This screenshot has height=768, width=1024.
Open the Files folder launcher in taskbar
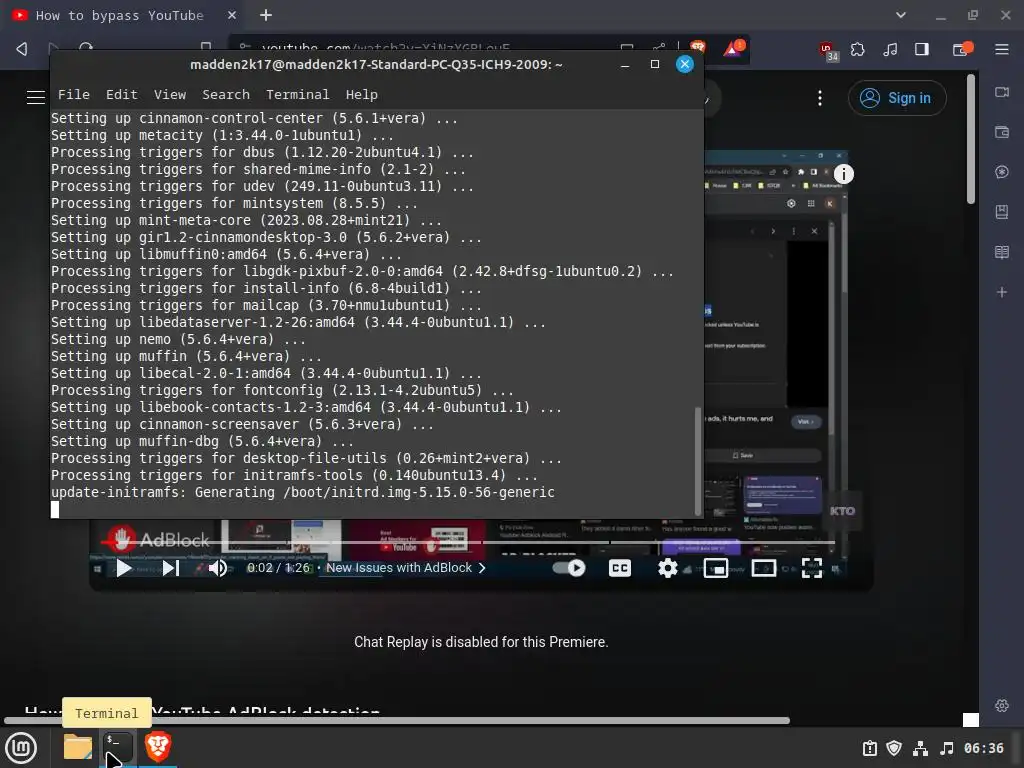point(78,747)
